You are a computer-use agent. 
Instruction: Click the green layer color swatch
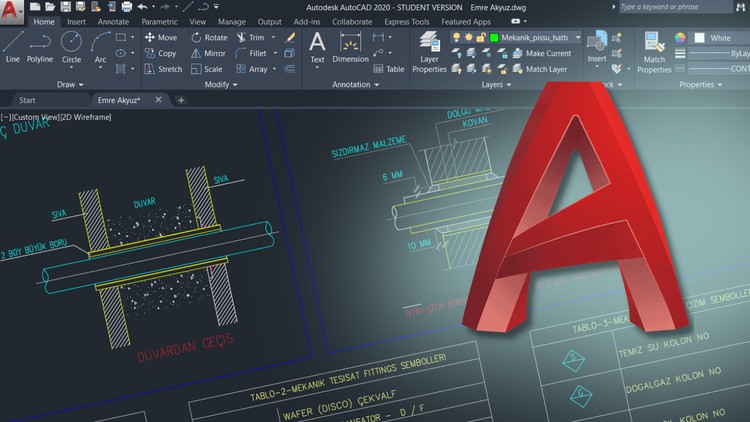pos(493,37)
